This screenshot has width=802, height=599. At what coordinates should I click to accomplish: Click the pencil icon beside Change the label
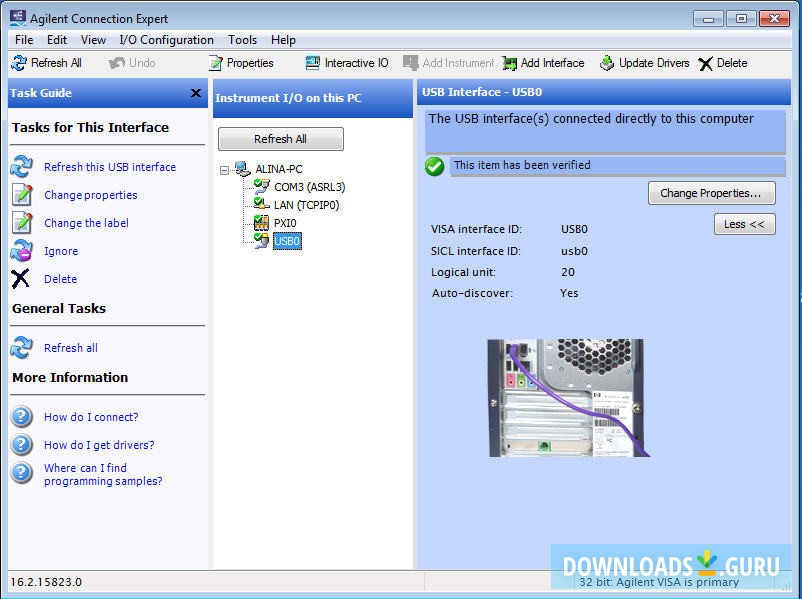22,223
